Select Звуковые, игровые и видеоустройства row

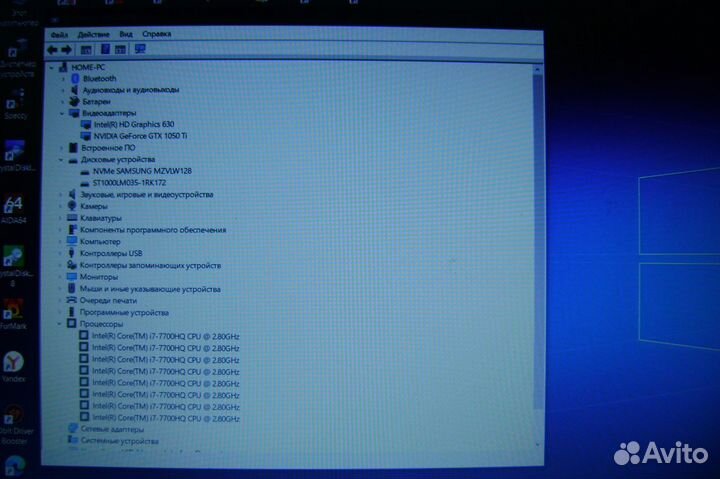tap(147, 195)
